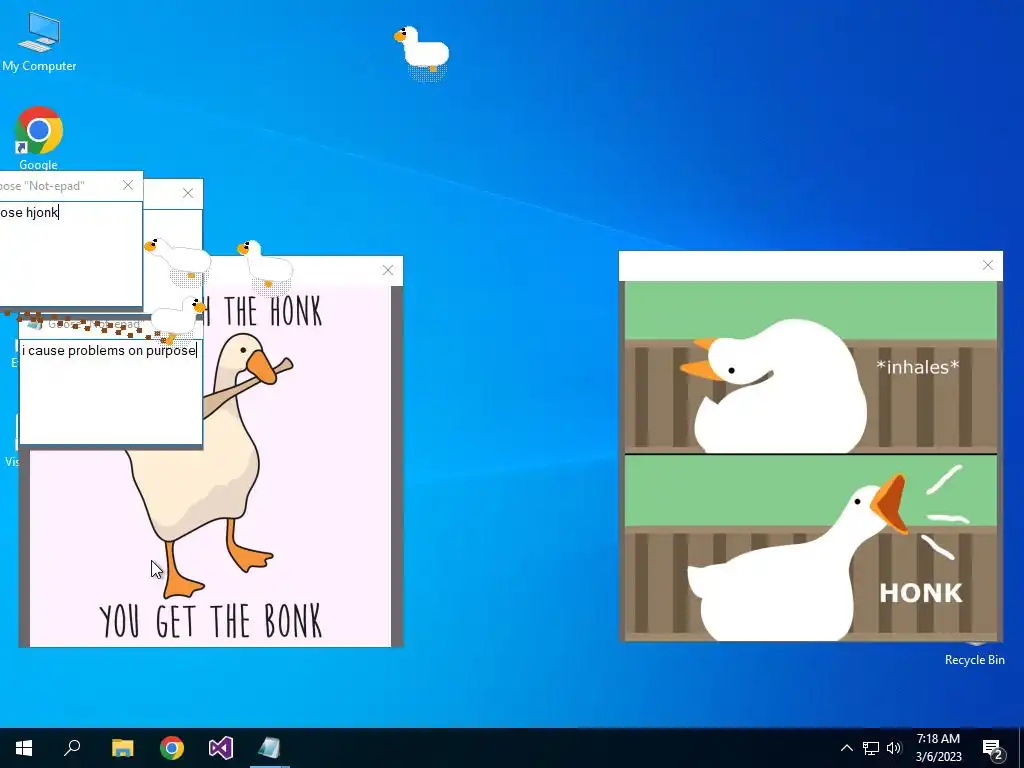Open the taskbar search magnifier
This screenshot has height=768, width=1024.
click(x=72, y=748)
